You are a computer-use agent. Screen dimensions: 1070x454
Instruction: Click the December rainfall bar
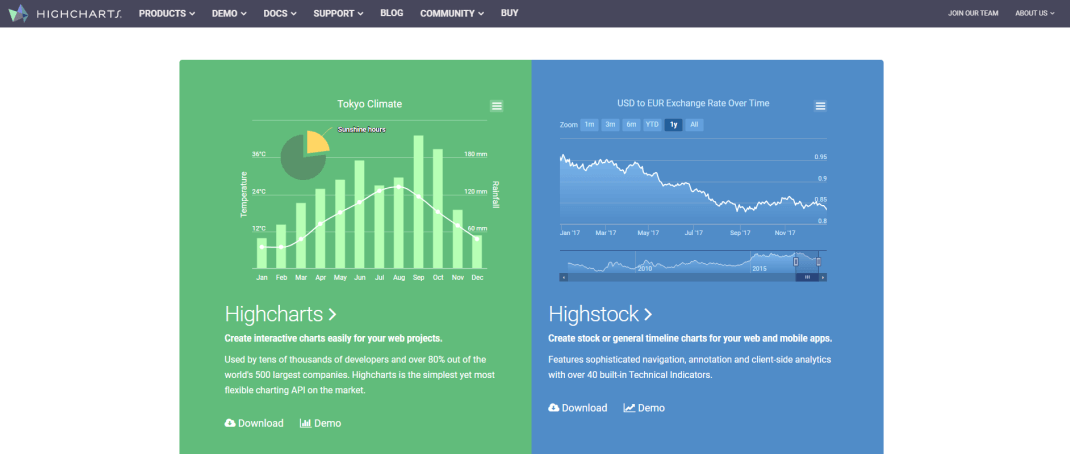pyautogui.click(x=477, y=252)
